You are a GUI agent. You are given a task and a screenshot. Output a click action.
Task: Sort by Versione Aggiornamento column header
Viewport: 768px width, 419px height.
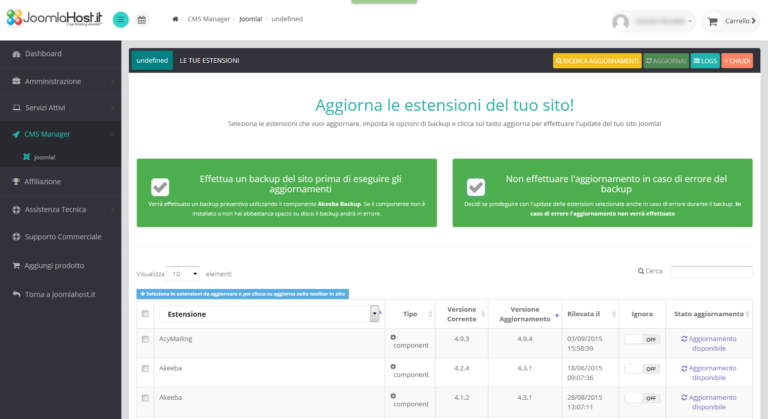tap(524, 314)
